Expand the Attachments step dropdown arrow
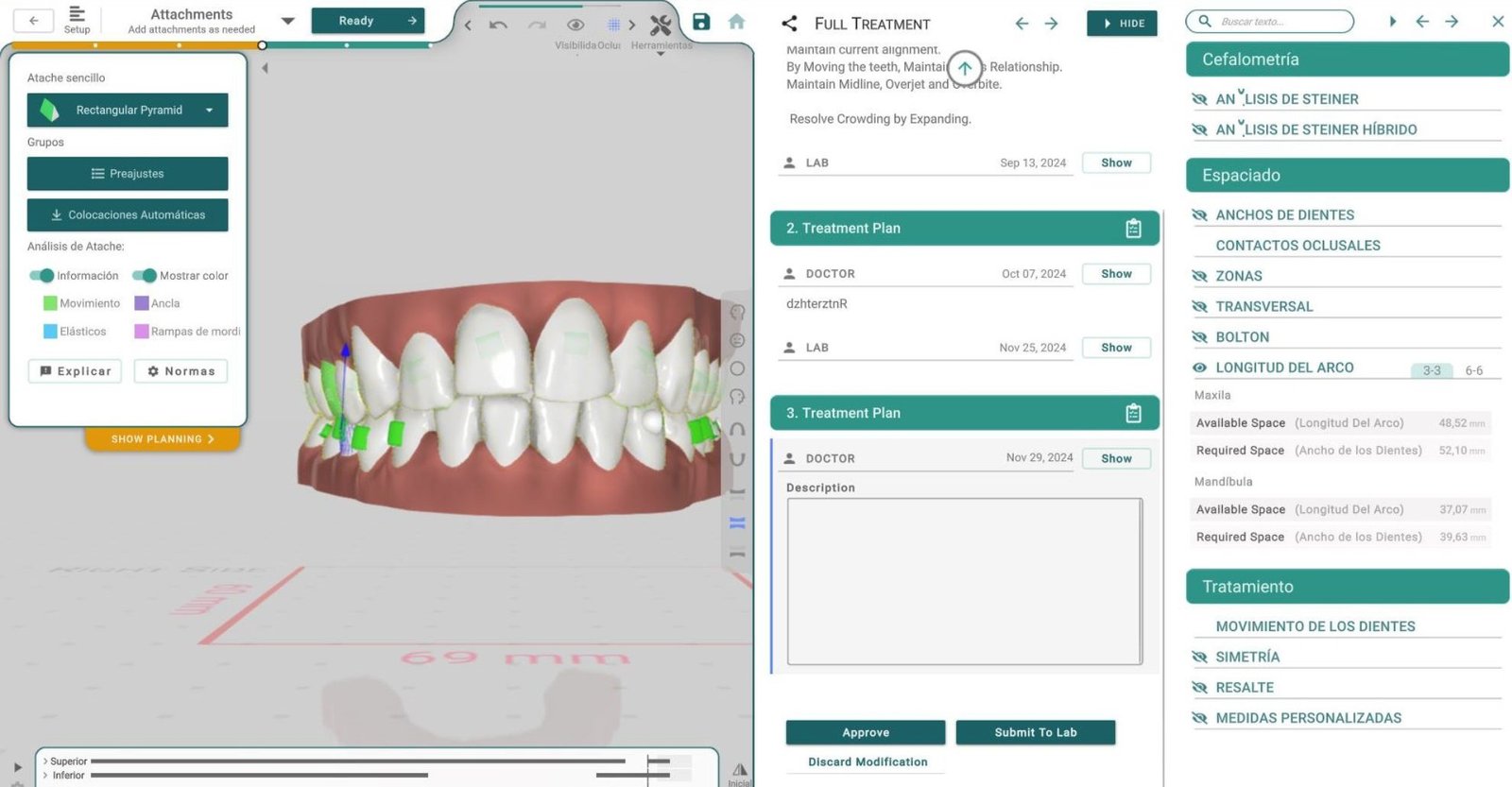 [x=288, y=21]
